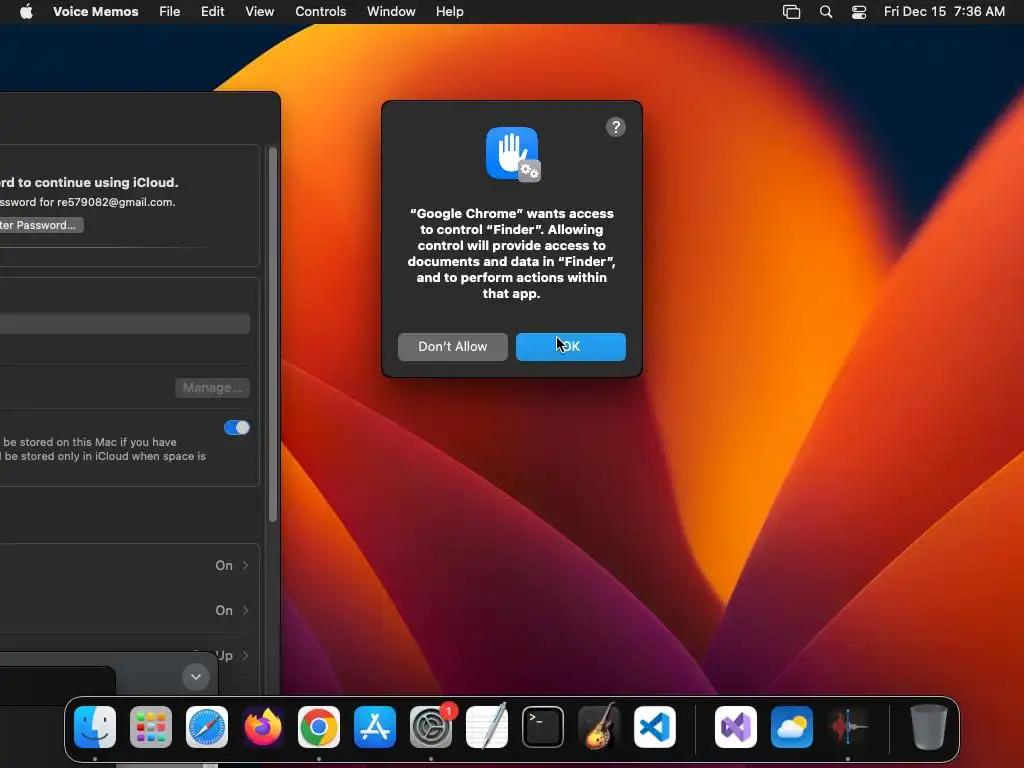Open the File menu
The image size is (1024, 768).
pyautogui.click(x=170, y=12)
